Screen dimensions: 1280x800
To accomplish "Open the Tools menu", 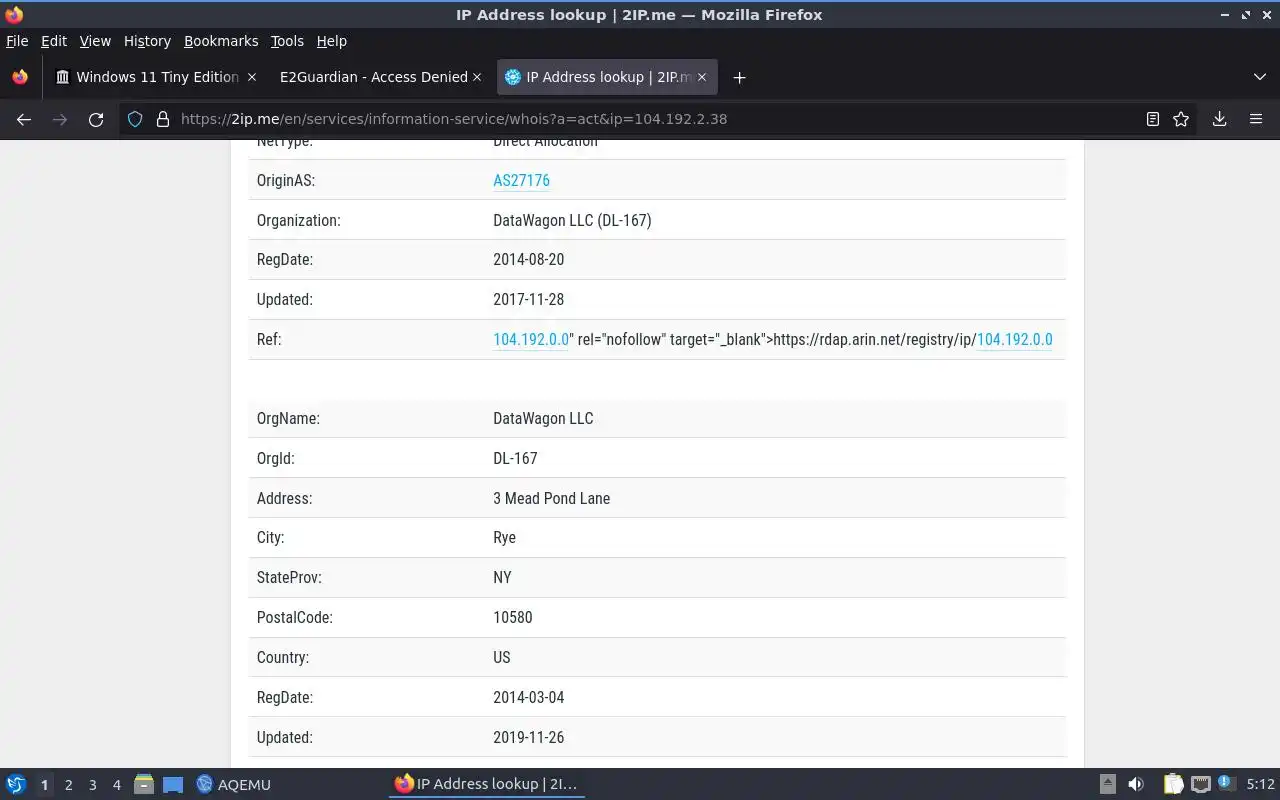I will [x=287, y=41].
